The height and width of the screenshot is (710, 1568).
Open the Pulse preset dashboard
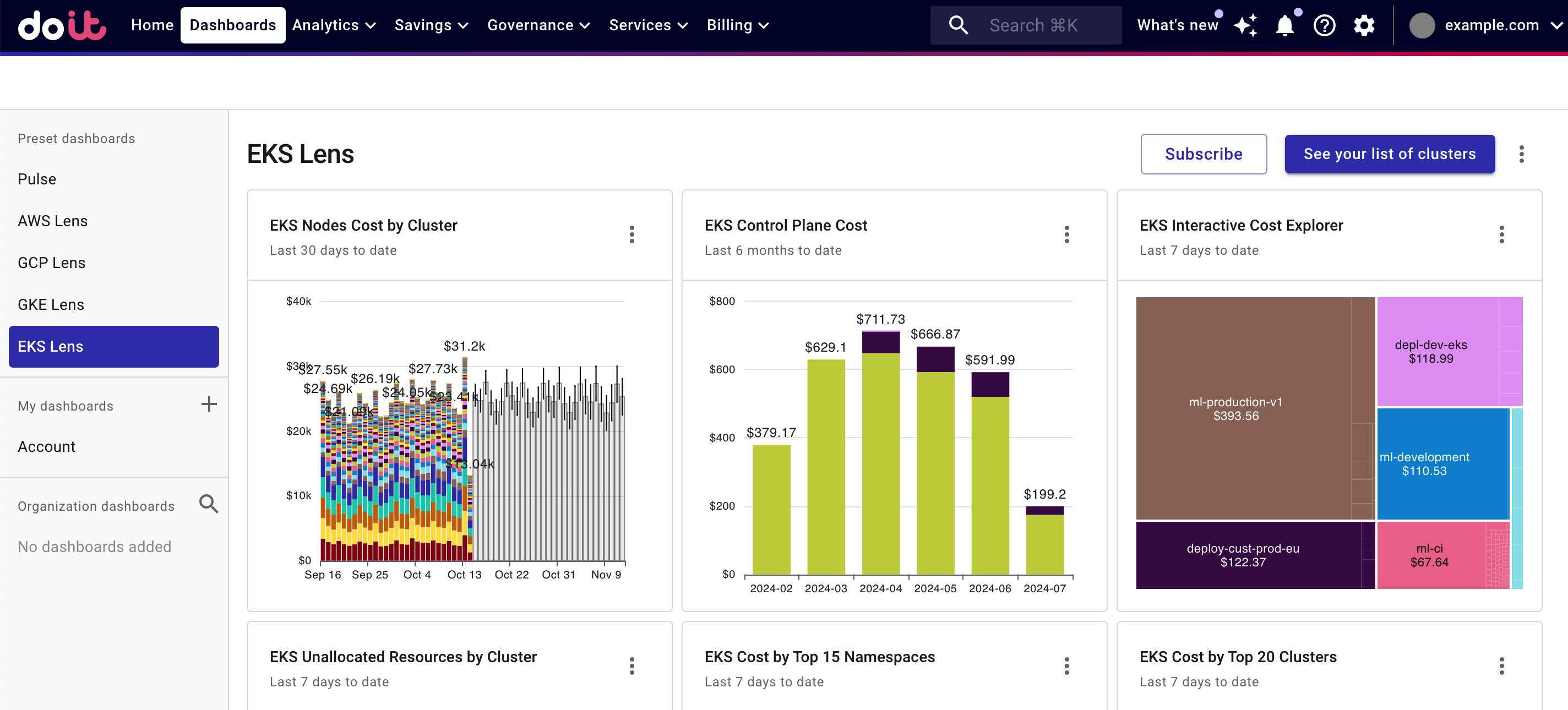point(114,179)
